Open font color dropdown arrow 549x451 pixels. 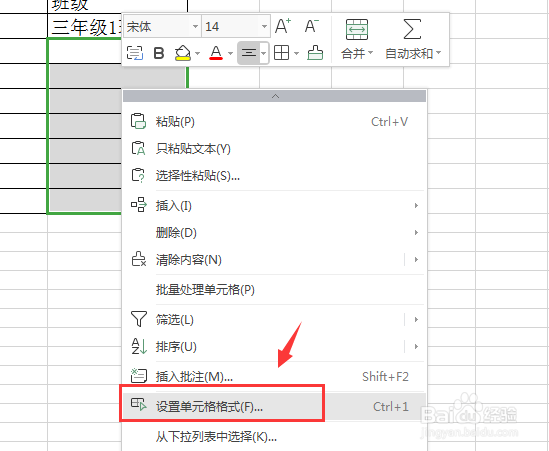coord(230,54)
